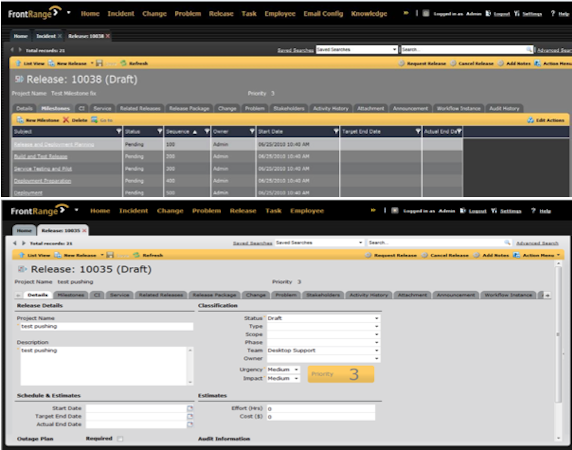This screenshot has height=450, width=572.
Task: Click Add Notes in the Release 10038 window
Action: point(514,63)
